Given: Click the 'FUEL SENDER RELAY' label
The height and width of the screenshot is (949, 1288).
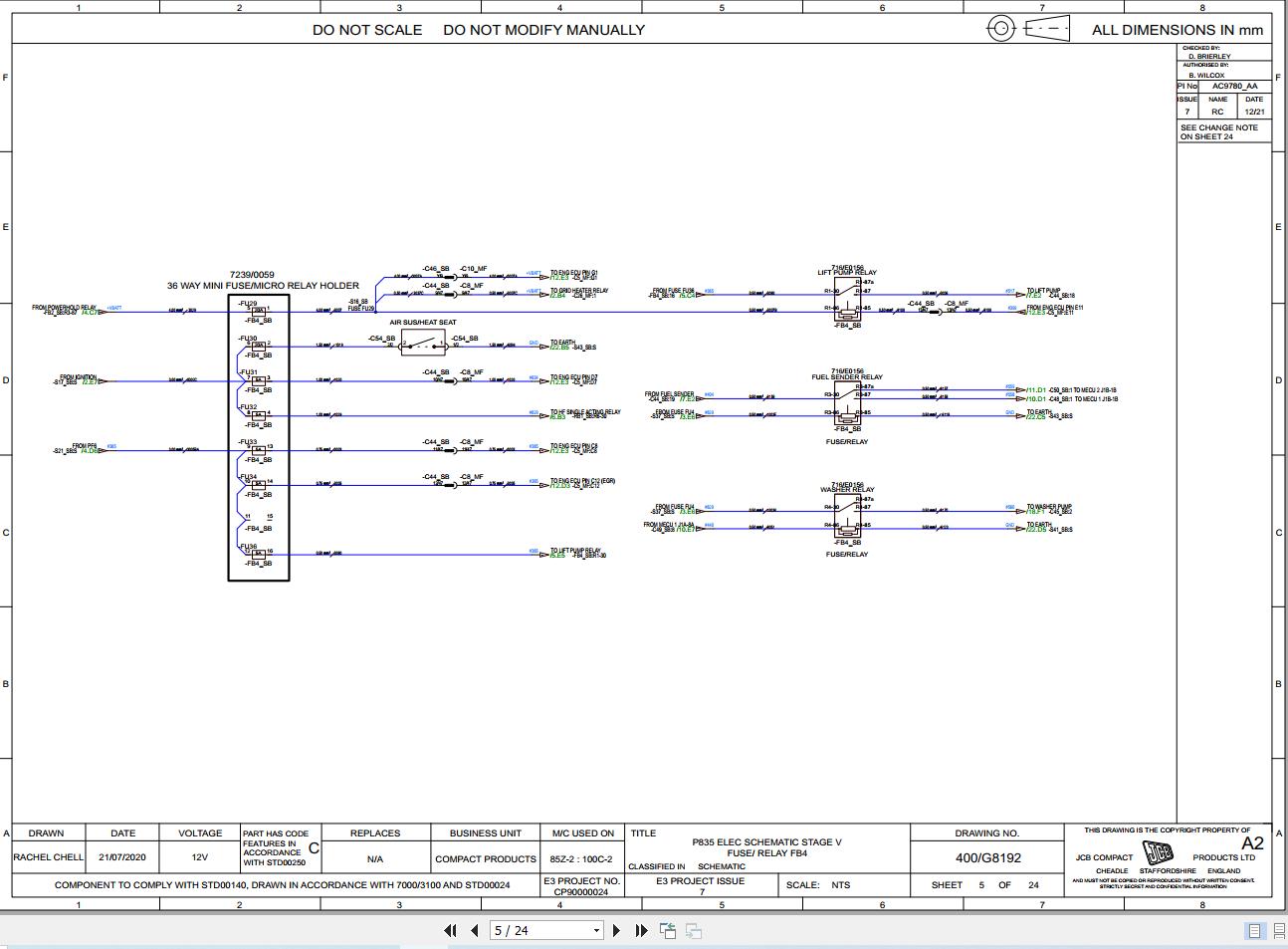Looking at the screenshot, I should click(x=847, y=377).
